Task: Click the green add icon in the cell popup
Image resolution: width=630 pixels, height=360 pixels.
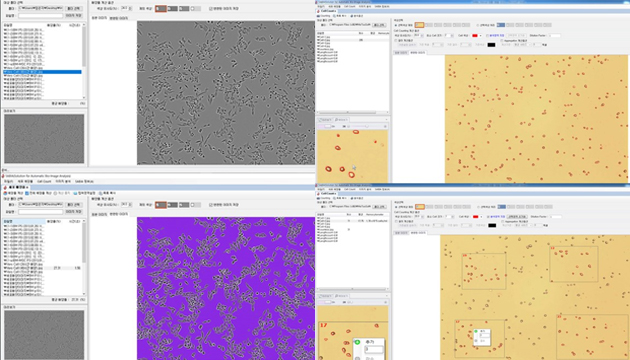Action: [x=357, y=342]
